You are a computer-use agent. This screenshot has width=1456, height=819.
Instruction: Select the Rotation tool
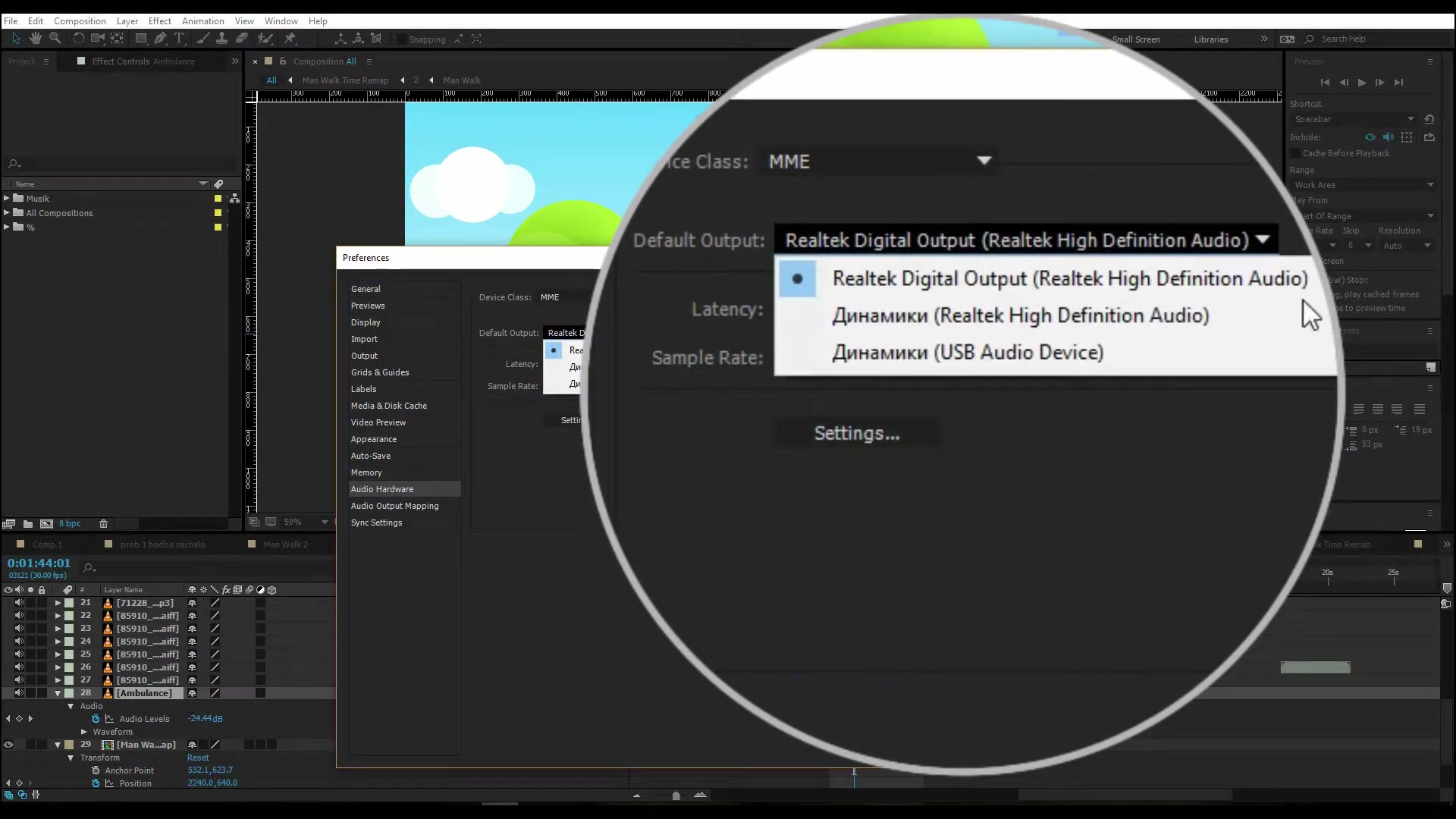78,39
